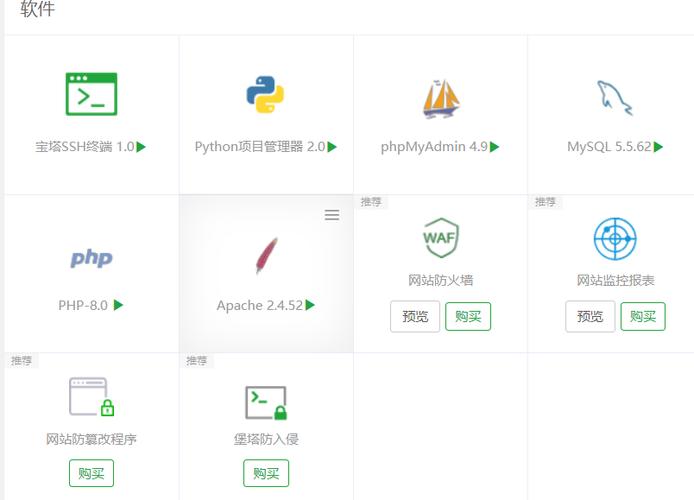This screenshot has height=500, width=694.
Task: Click the WAF shield icon
Action: pos(440,238)
